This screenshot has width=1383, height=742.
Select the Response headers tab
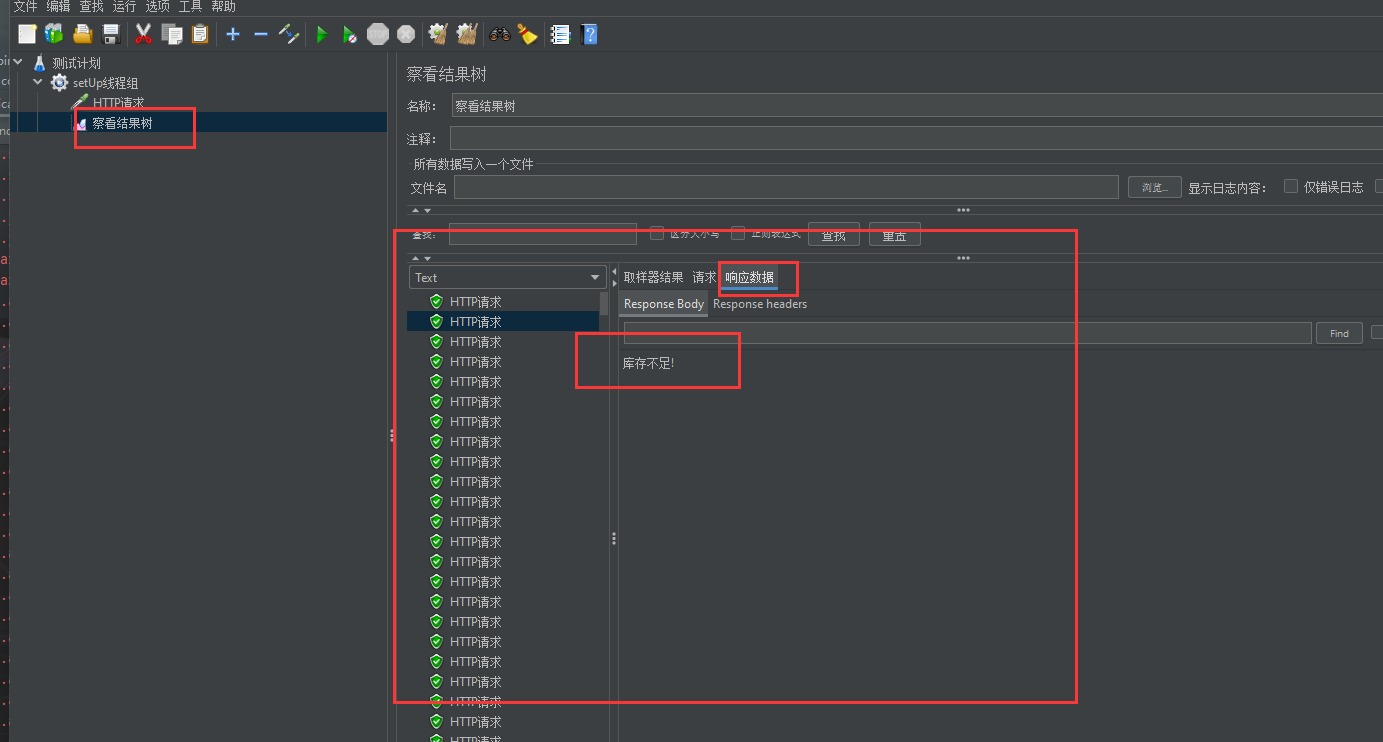click(x=760, y=304)
